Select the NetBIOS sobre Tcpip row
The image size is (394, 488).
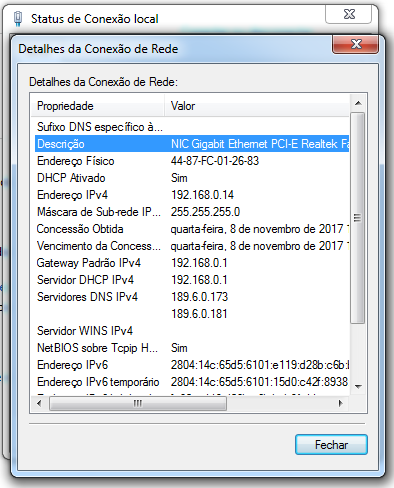coord(192,348)
